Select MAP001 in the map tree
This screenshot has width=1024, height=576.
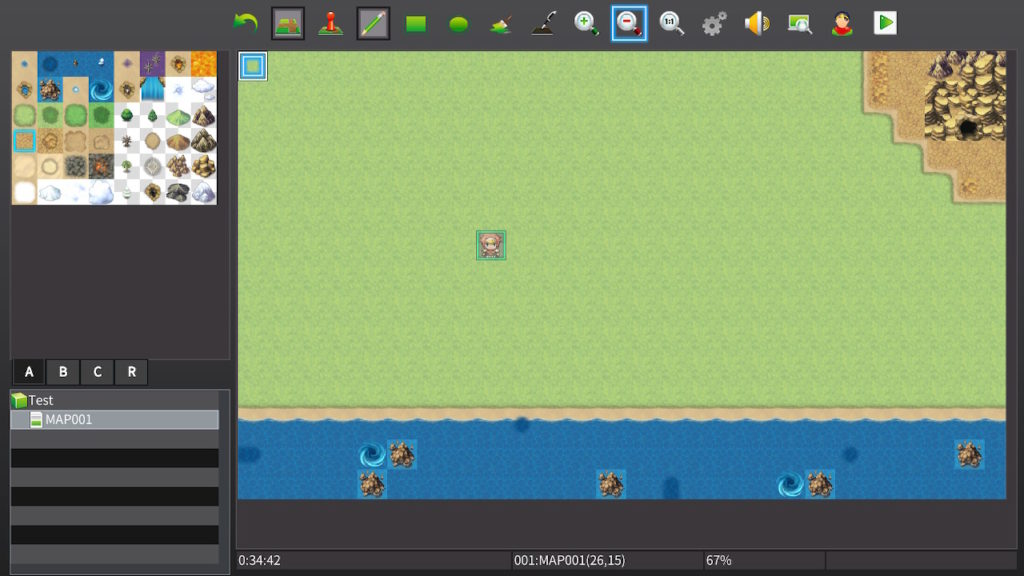pos(68,420)
